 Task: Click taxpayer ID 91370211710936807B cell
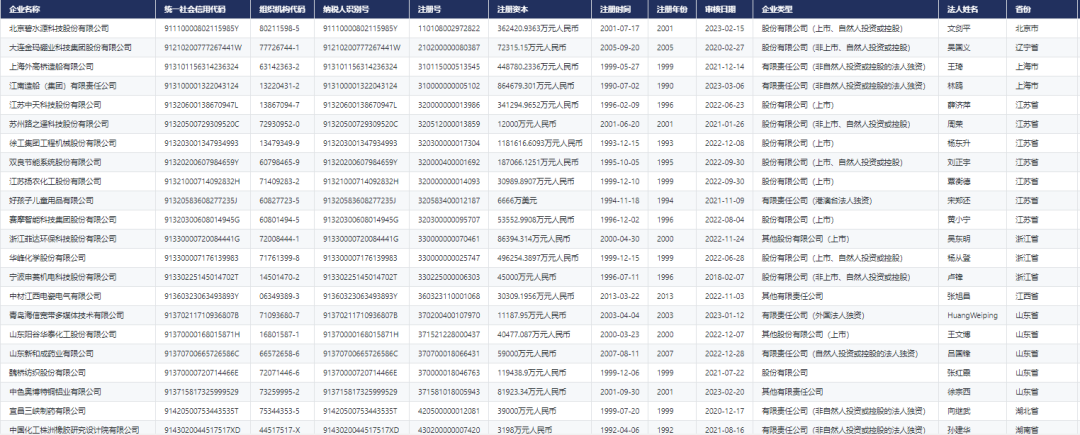pyautogui.click(x=361, y=315)
